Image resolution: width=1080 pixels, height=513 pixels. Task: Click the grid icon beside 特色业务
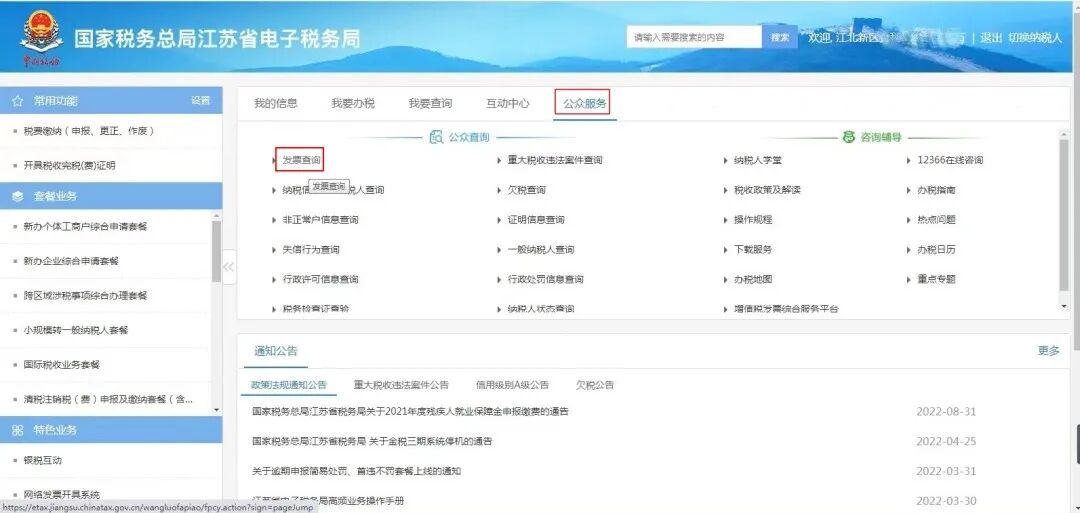[x=18, y=430]
